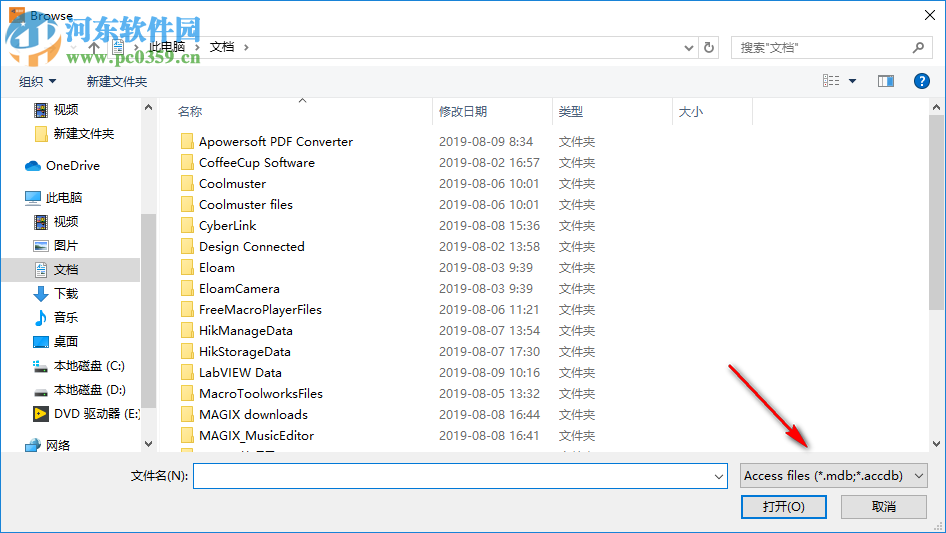Expand chevron after 文档 breadcrumb
The height and width of the screenshot is (533, 946).
point(246,47)
